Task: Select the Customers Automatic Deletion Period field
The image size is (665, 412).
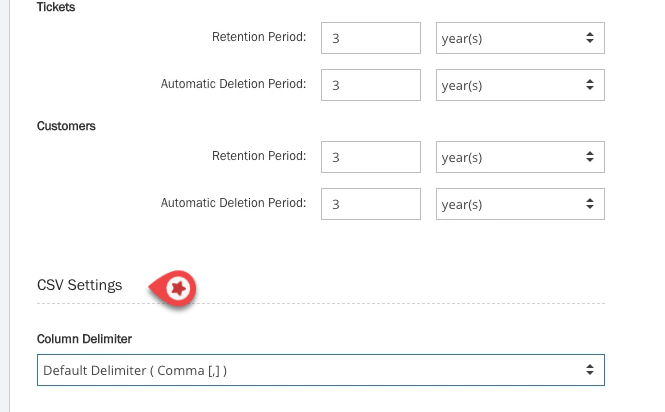Action: click(x=371, y=204)
